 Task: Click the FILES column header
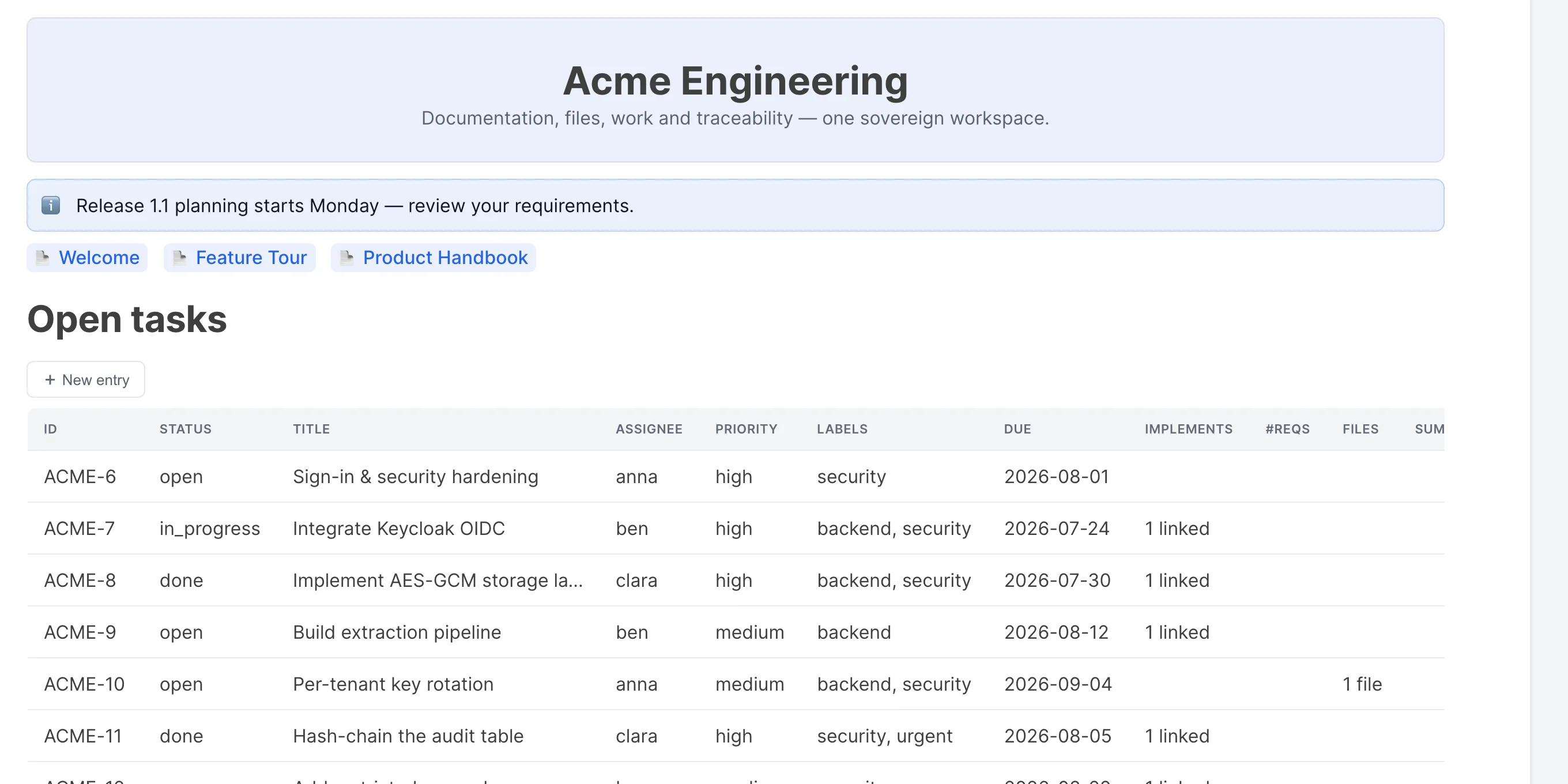tap(1360, 429)
